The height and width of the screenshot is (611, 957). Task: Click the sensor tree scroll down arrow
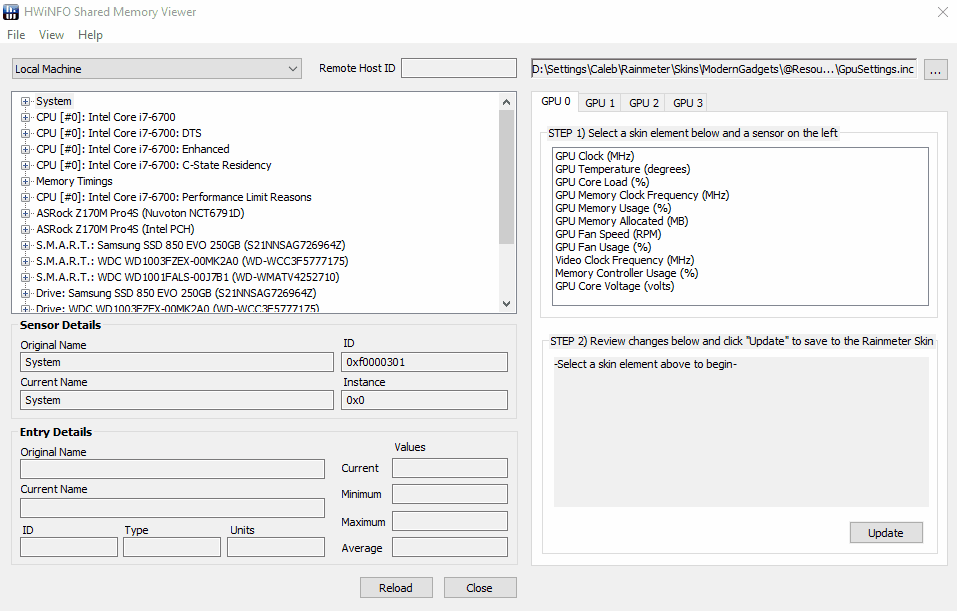click(507, 303)
